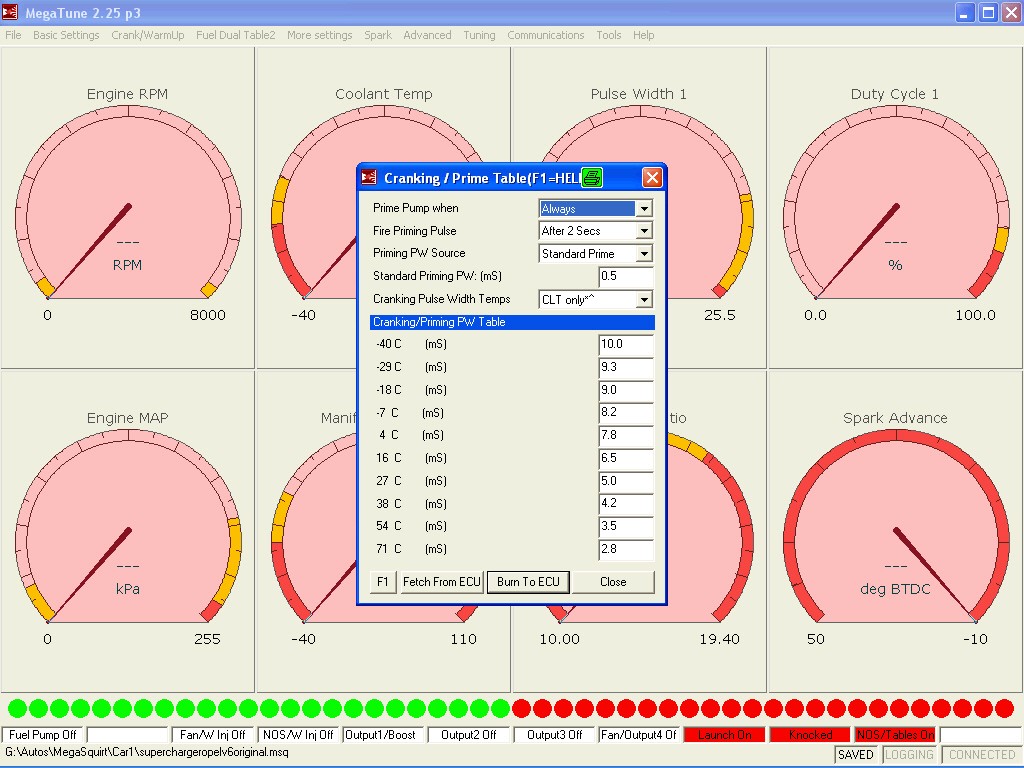1024x768 pixels.
Task: Select the 27 C pulse width field
Action: tap(626, 481)
